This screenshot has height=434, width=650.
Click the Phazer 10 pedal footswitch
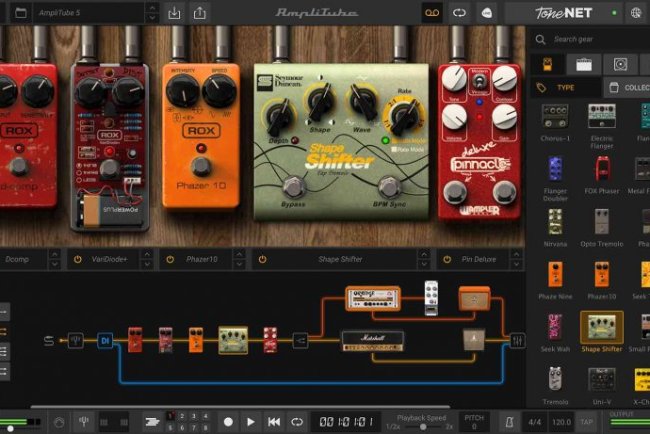tap(201, 166)
